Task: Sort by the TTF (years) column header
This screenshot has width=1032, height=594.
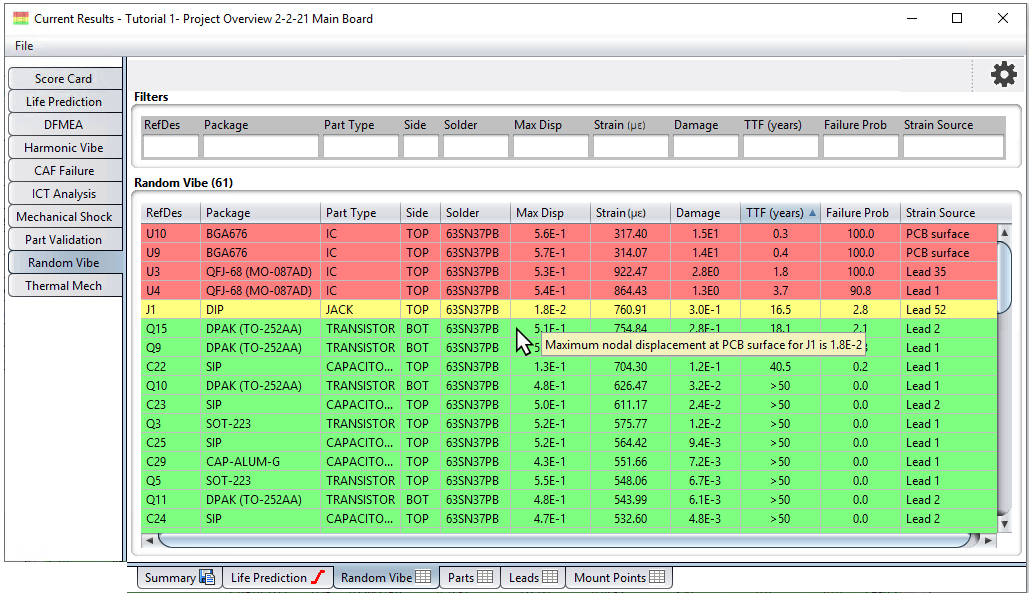Action: tap(775, 212)
